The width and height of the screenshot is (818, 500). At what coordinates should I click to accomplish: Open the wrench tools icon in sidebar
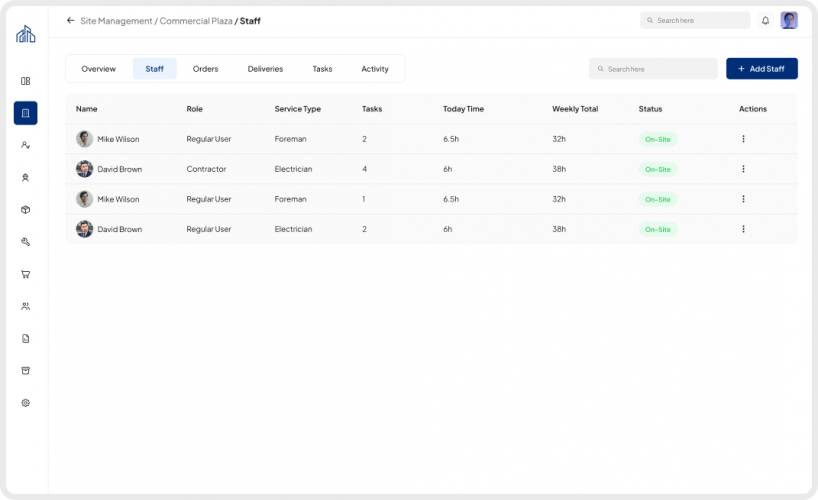[x=26, y=242]
